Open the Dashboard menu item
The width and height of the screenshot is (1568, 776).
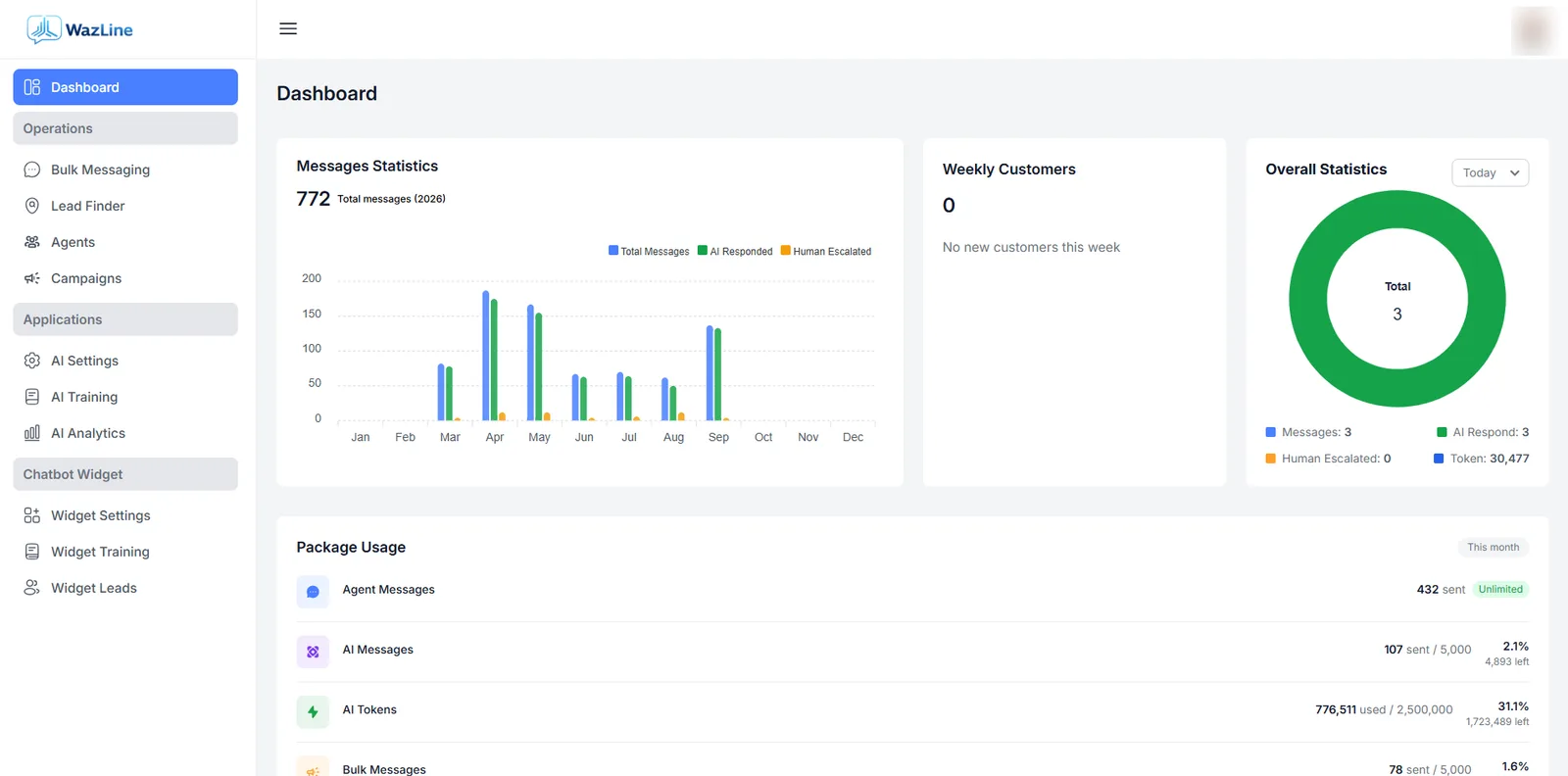125,87
